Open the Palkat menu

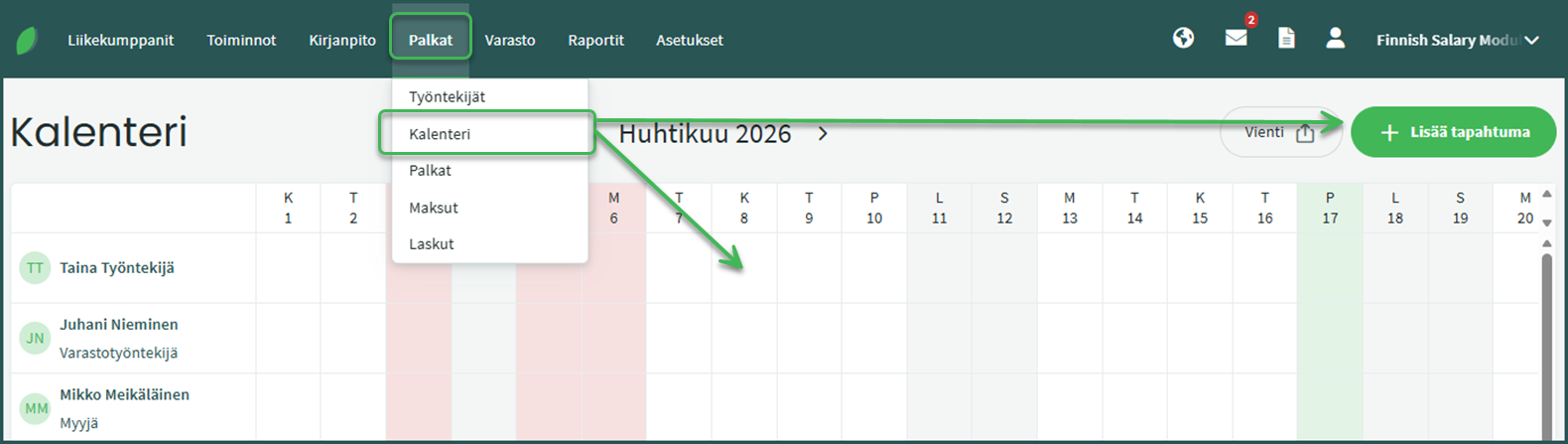(431, 41)
